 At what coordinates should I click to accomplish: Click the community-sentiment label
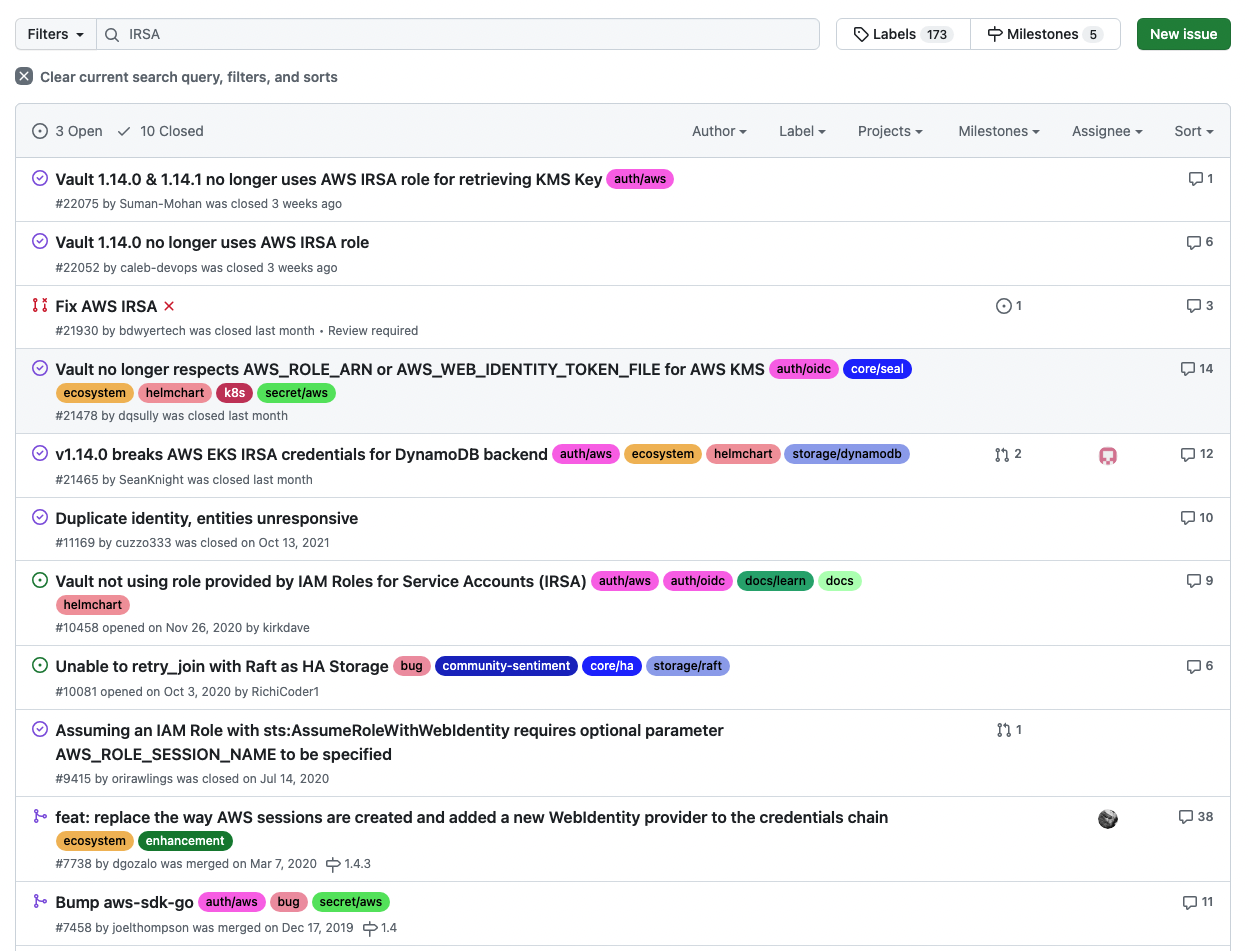[506, 666]
